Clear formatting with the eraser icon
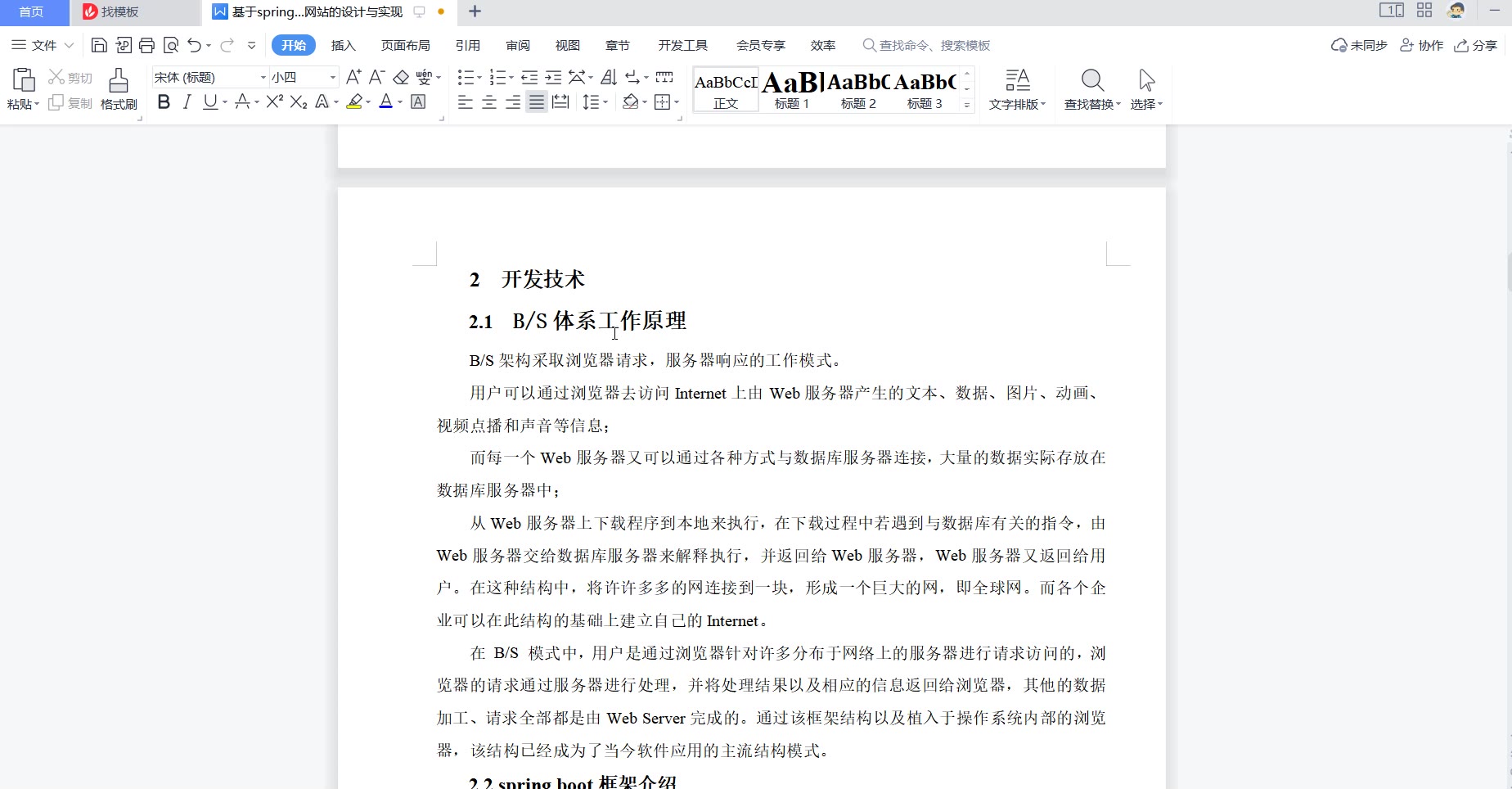This screenshot has height=789, width=1512. click(x=401, y=77)
